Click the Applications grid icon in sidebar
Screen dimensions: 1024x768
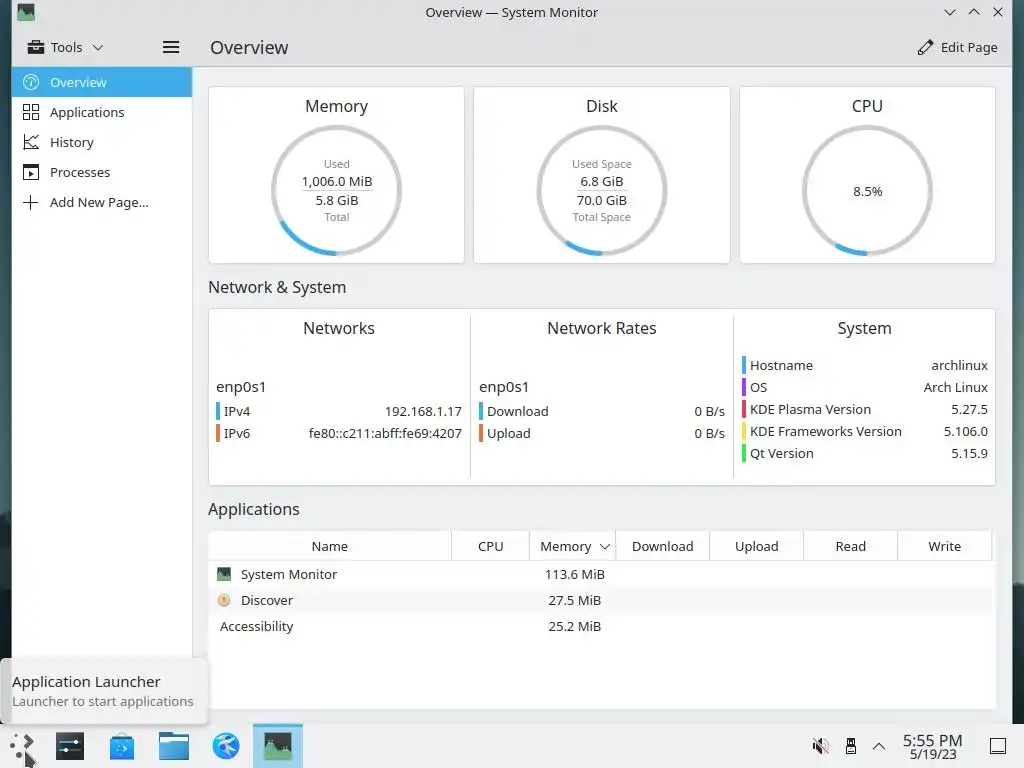click(x=31, y=112)
